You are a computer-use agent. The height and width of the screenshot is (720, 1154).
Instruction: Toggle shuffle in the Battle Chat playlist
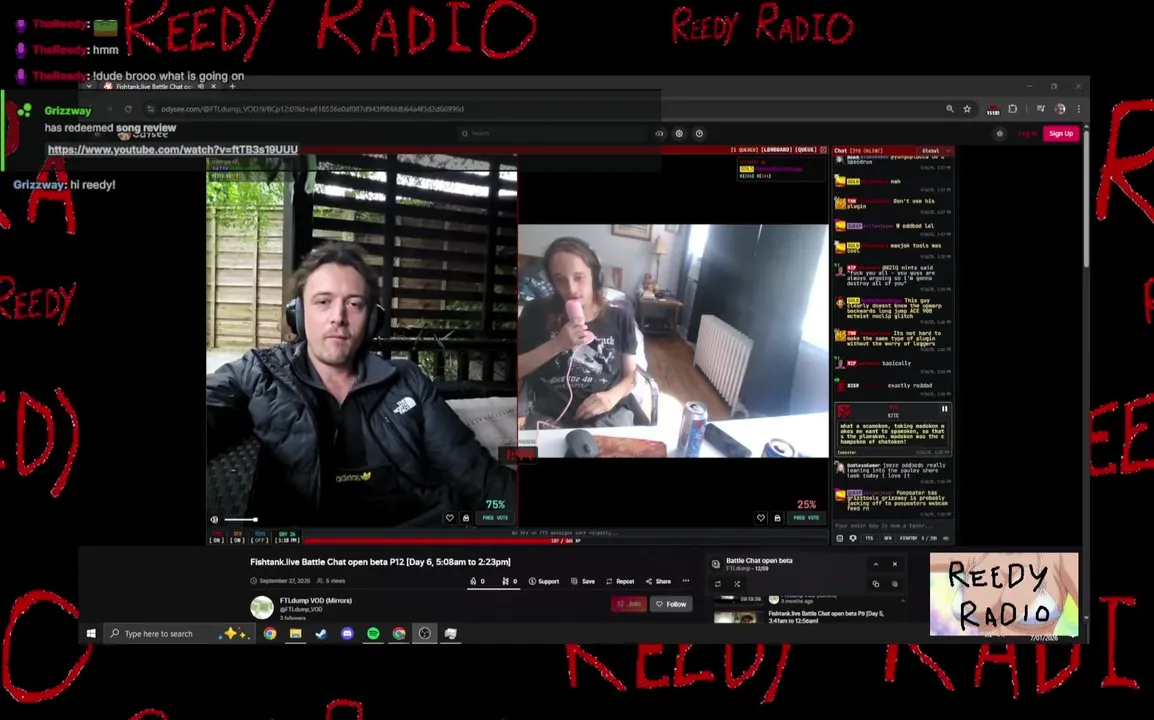point(737,584)
